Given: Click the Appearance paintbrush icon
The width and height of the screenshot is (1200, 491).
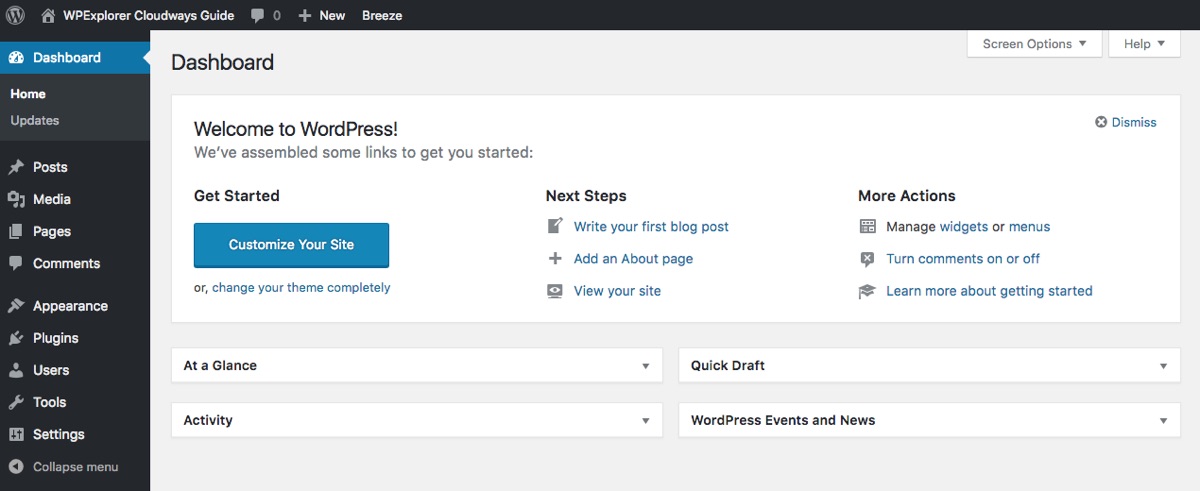Looking at the screenshot, I should 16,306.
